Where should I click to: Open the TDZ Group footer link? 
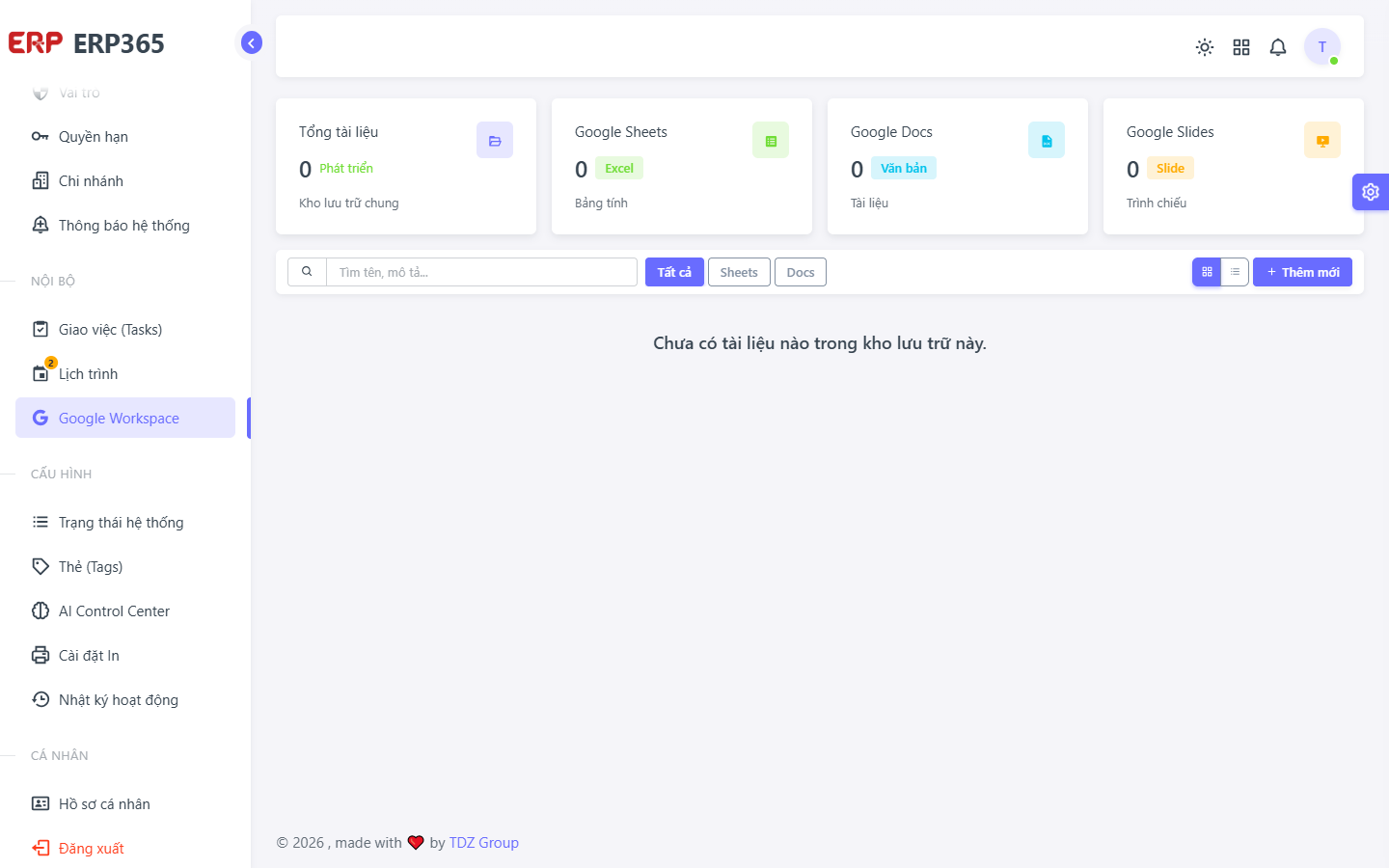point(483,842)
